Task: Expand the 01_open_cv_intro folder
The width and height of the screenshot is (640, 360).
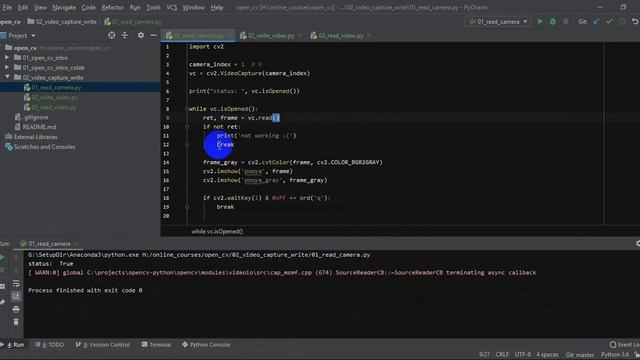Action: tap(7, 58)
